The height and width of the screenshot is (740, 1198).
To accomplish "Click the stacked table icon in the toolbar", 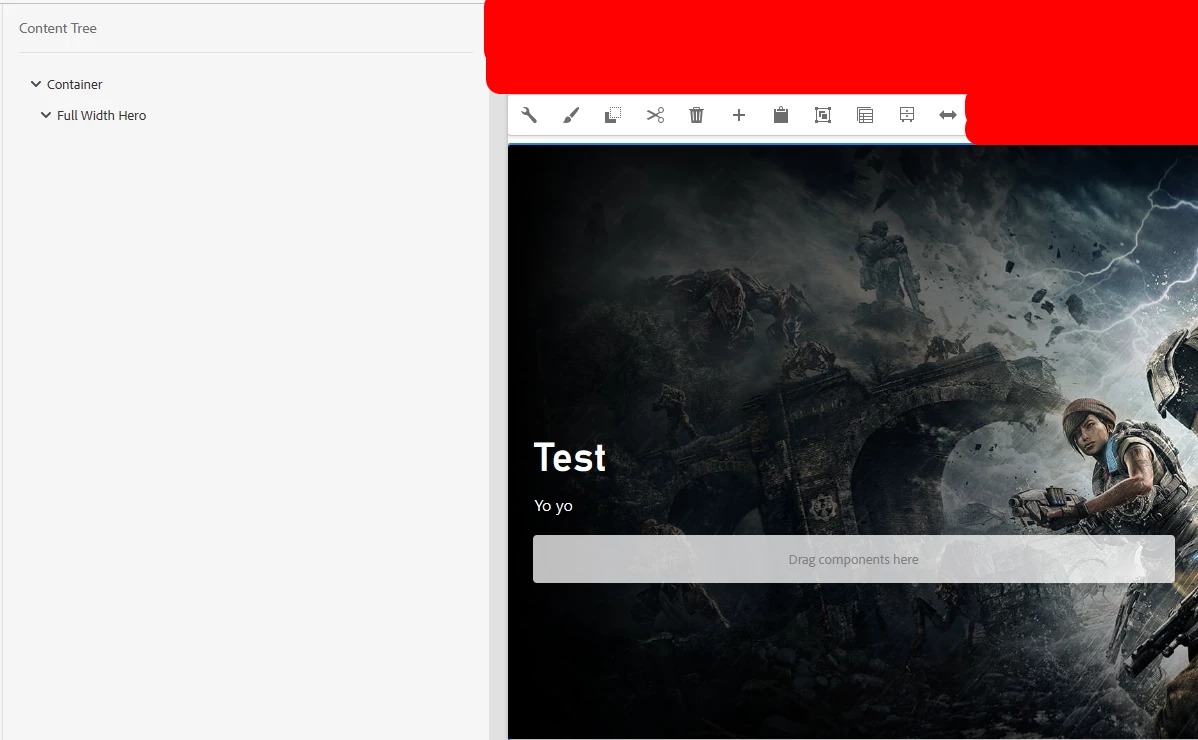I will click(865, 115).
